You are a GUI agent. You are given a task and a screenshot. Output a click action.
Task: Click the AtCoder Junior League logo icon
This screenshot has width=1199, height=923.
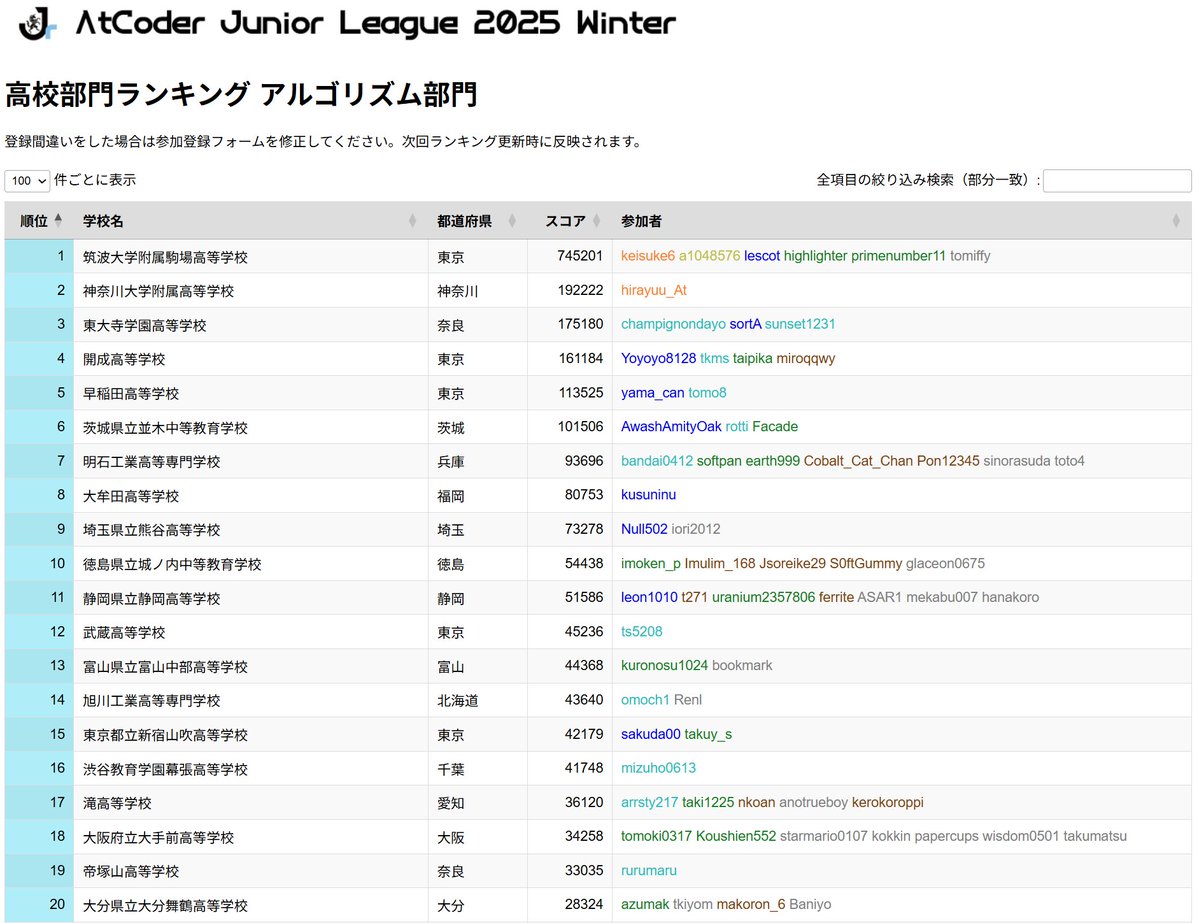[x=37, y=24]
